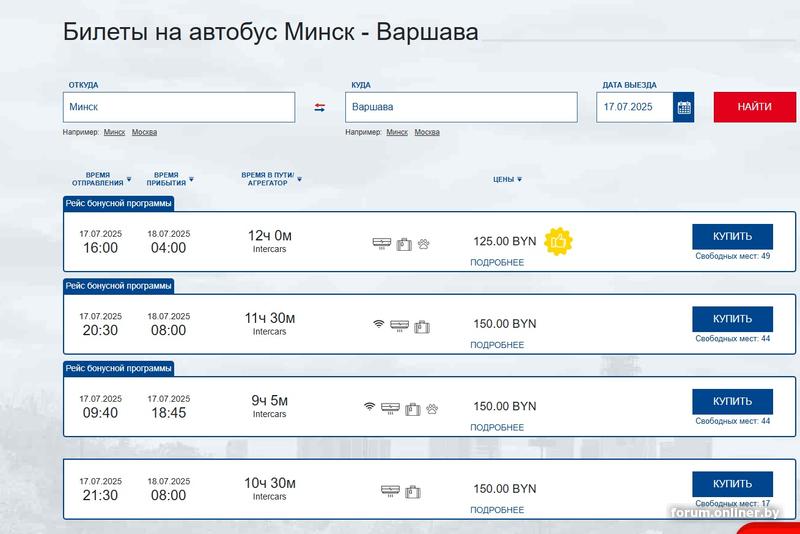Click travel time 11ч 30м

click(269, 318)
